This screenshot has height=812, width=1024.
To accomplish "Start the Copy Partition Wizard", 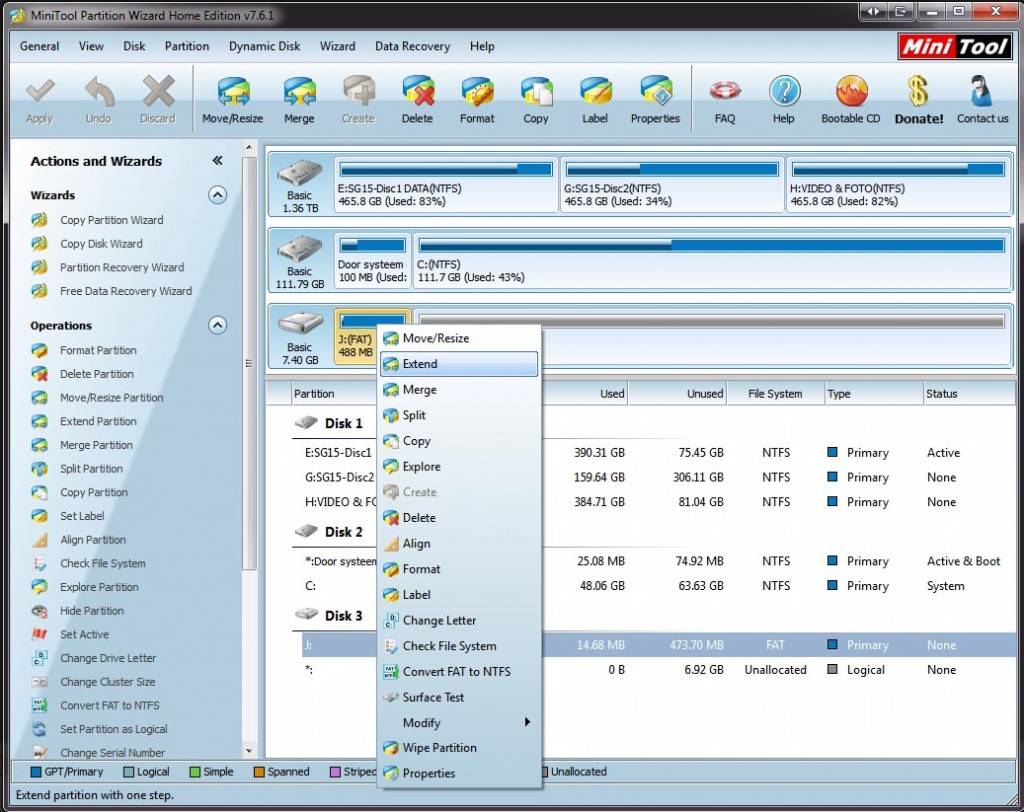I will 112,220.
